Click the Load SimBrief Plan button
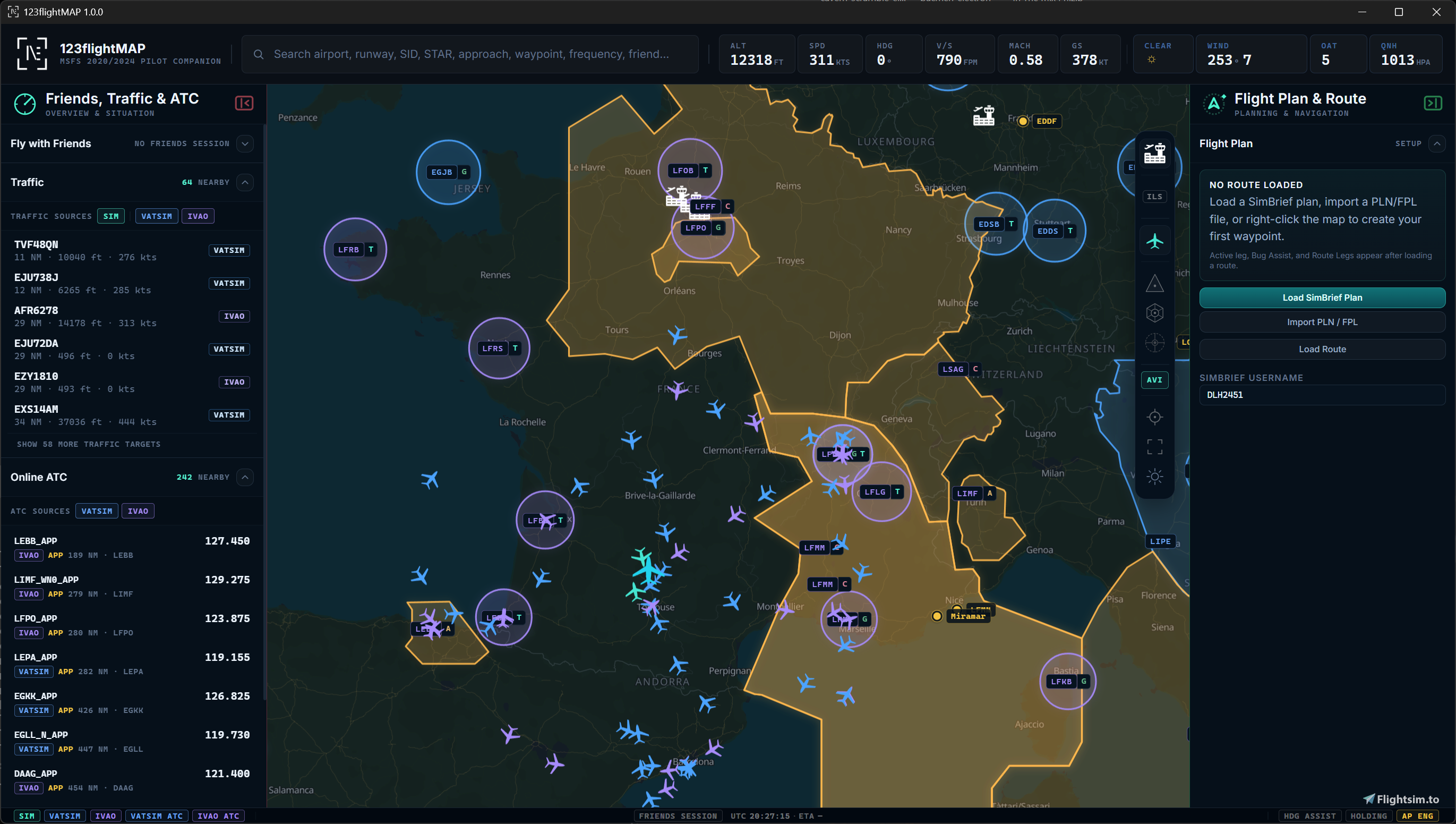 (x=1322, y=298)
